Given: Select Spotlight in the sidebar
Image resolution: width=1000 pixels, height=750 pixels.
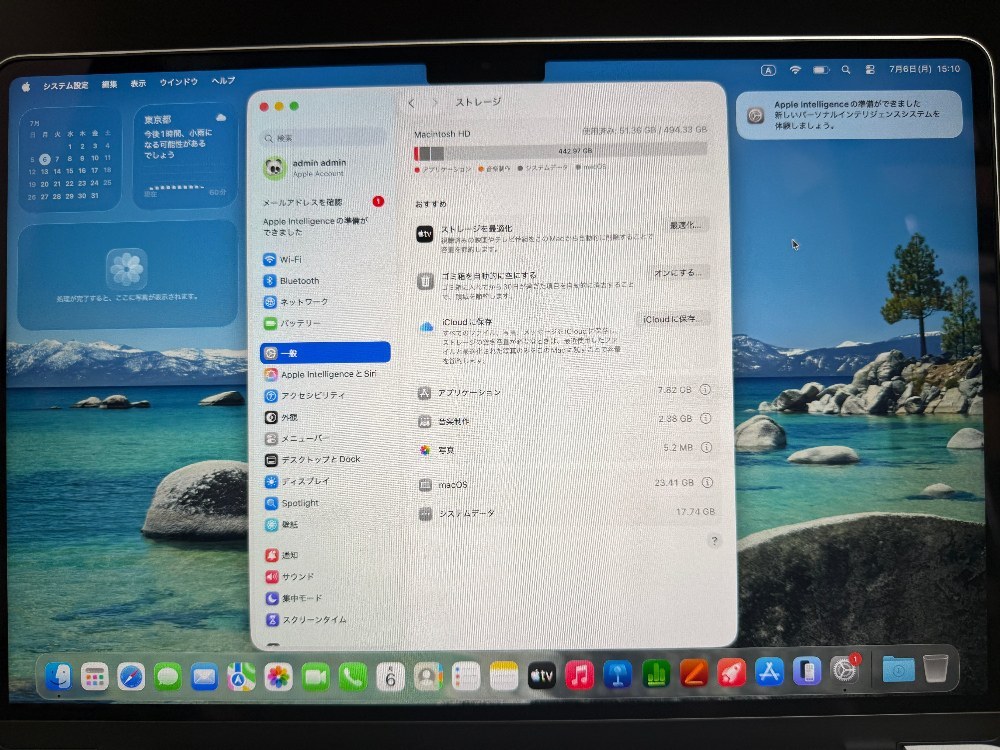Looking at the screenshot, I should pyautogui.click(x=325, y=503).
